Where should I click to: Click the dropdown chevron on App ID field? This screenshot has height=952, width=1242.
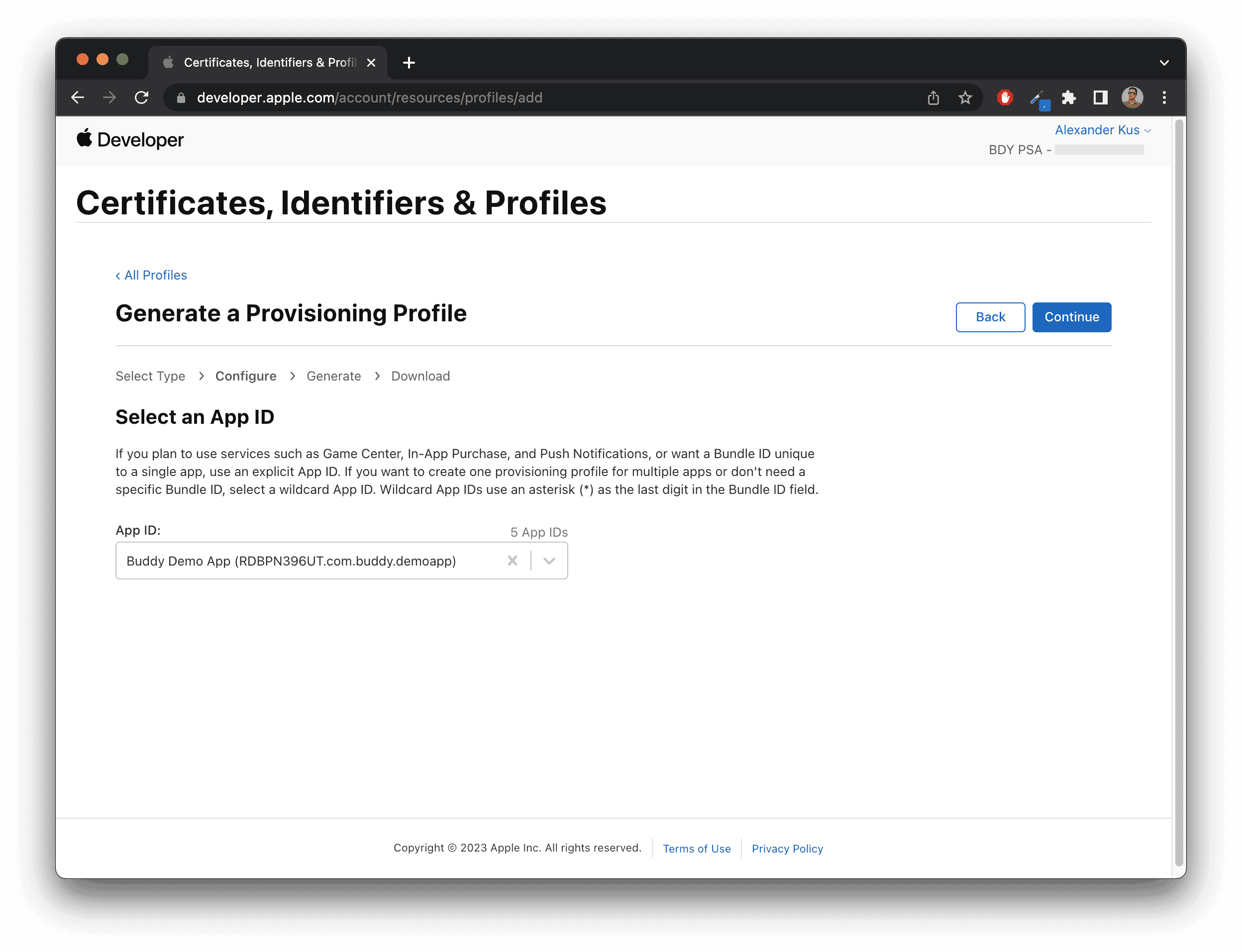click(x=549, y=560)
